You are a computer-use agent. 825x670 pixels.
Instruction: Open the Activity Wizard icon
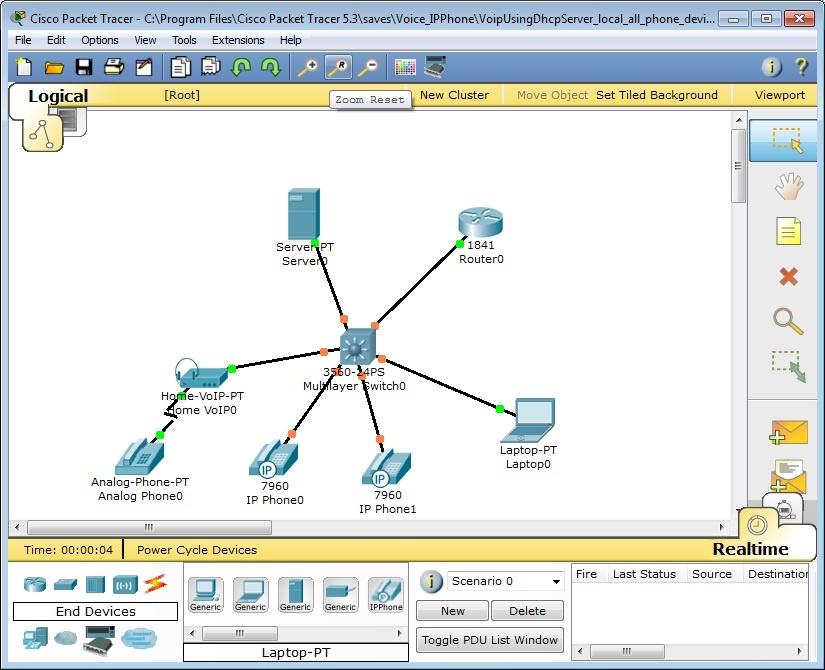click(x=144, y=67)
